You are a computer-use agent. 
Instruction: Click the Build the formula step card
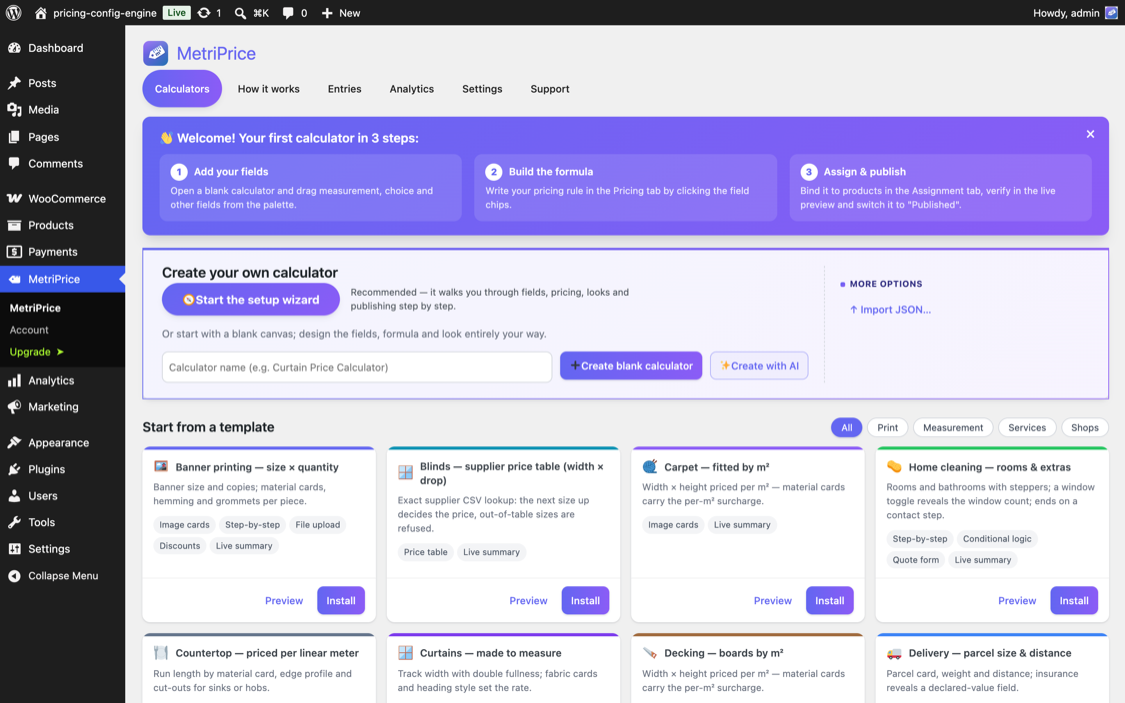point(626,187)
